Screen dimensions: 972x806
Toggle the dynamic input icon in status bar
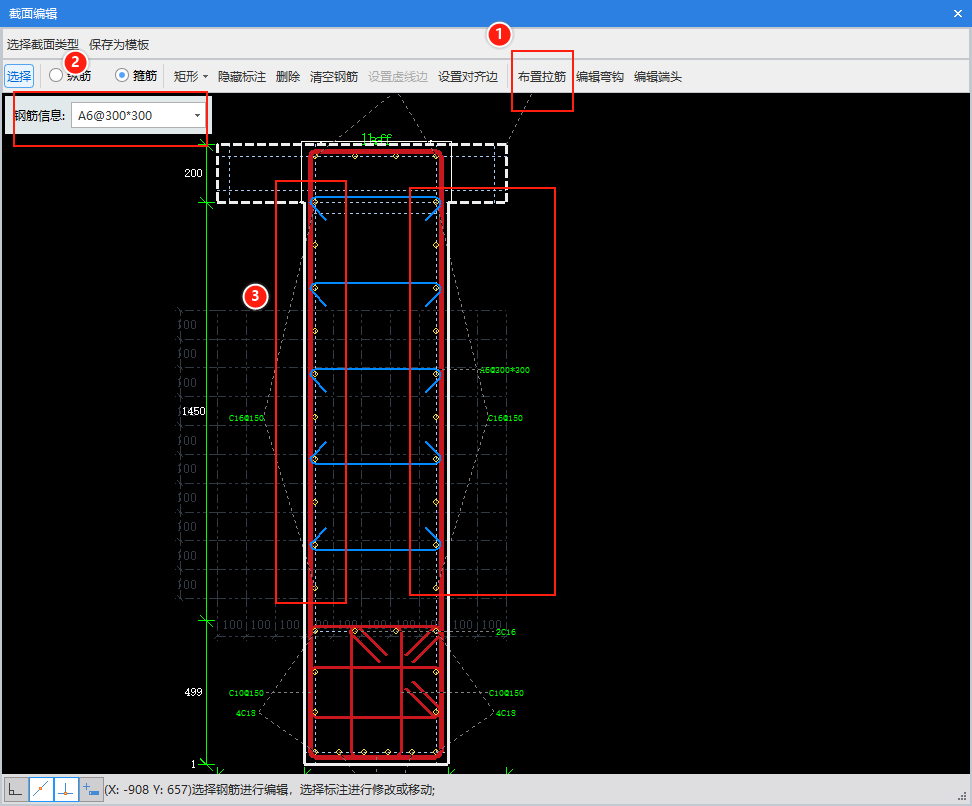(91, 789)
